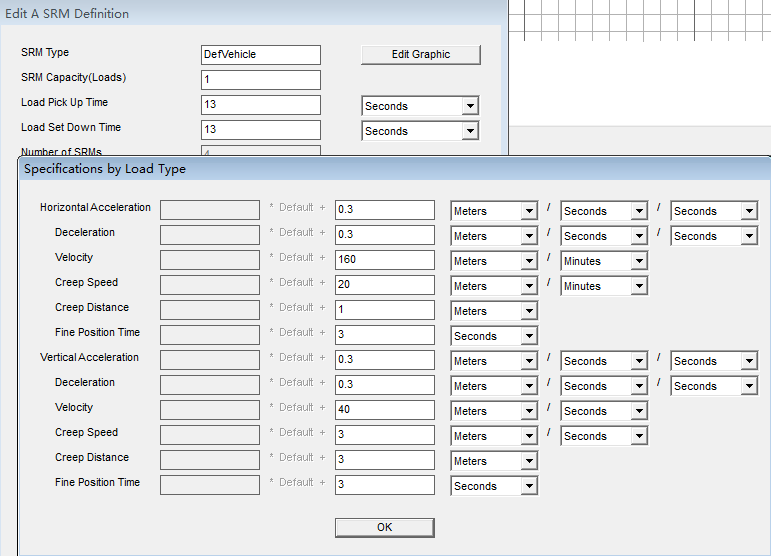Open Horizontal Creep Speed Minutes dropdown
The height and width of the screenshot is (556, 771).
604,286
